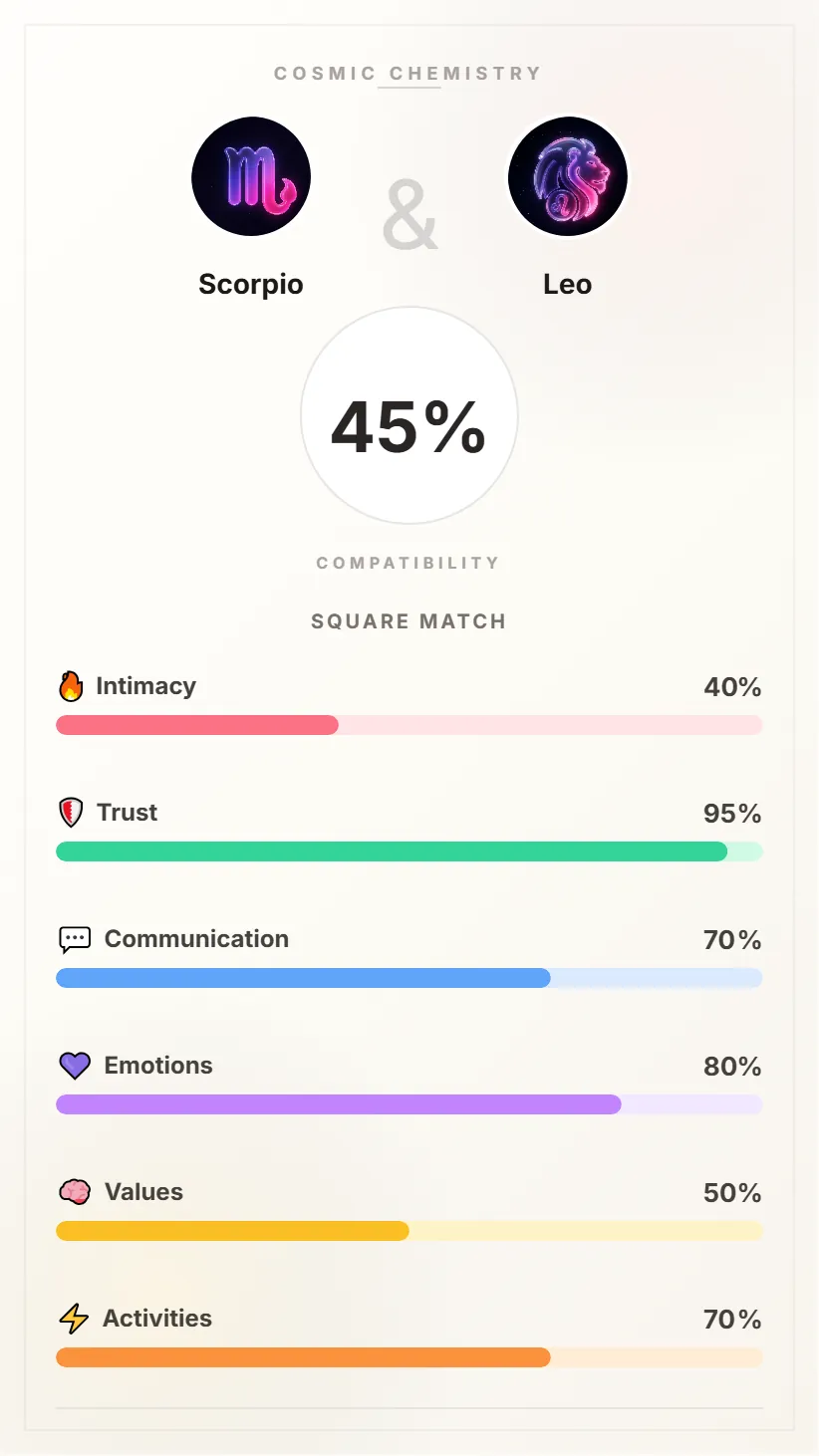Viewport: 819px width, 1456px height.
Task: Click the brain icon next to Values
Action: coord(72,1191)
